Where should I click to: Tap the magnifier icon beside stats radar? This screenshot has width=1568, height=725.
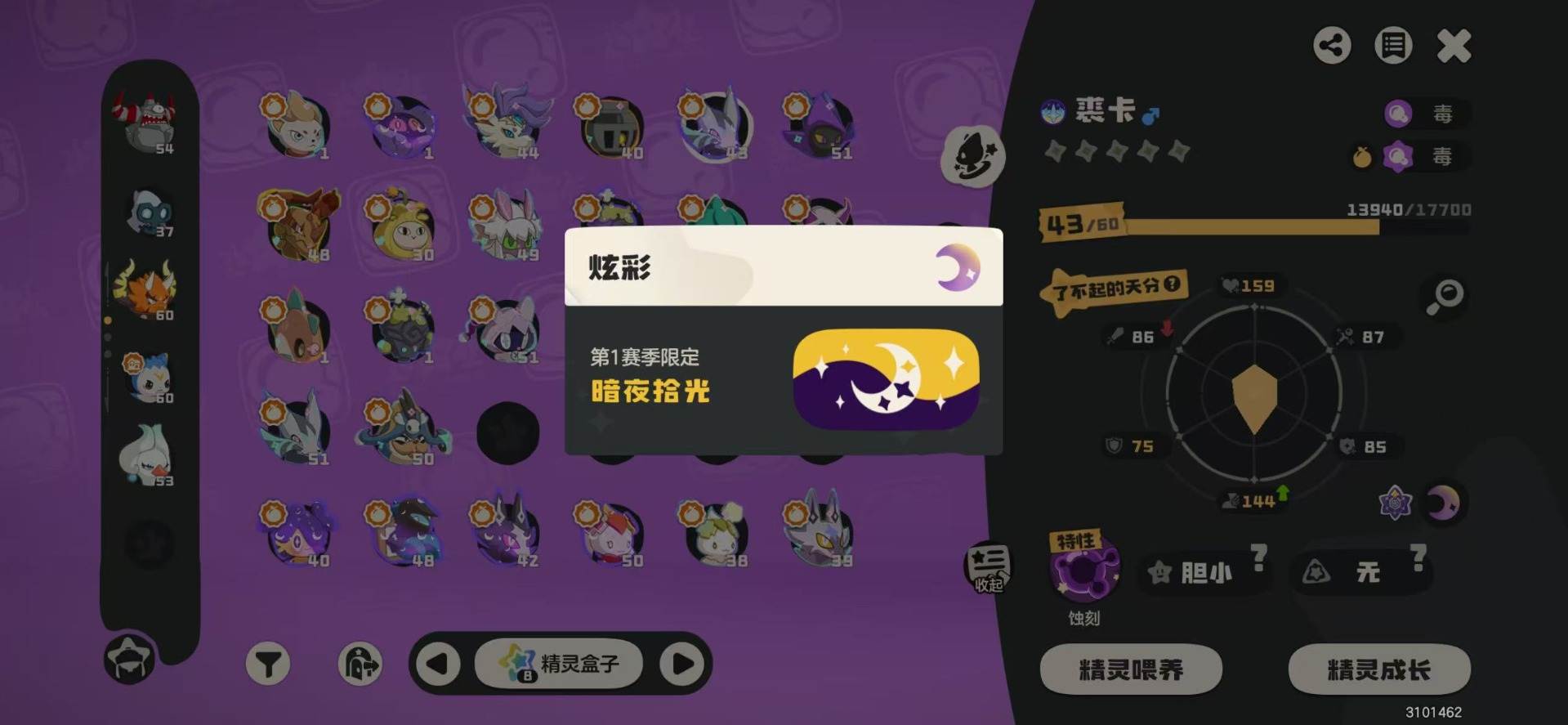1445,296
